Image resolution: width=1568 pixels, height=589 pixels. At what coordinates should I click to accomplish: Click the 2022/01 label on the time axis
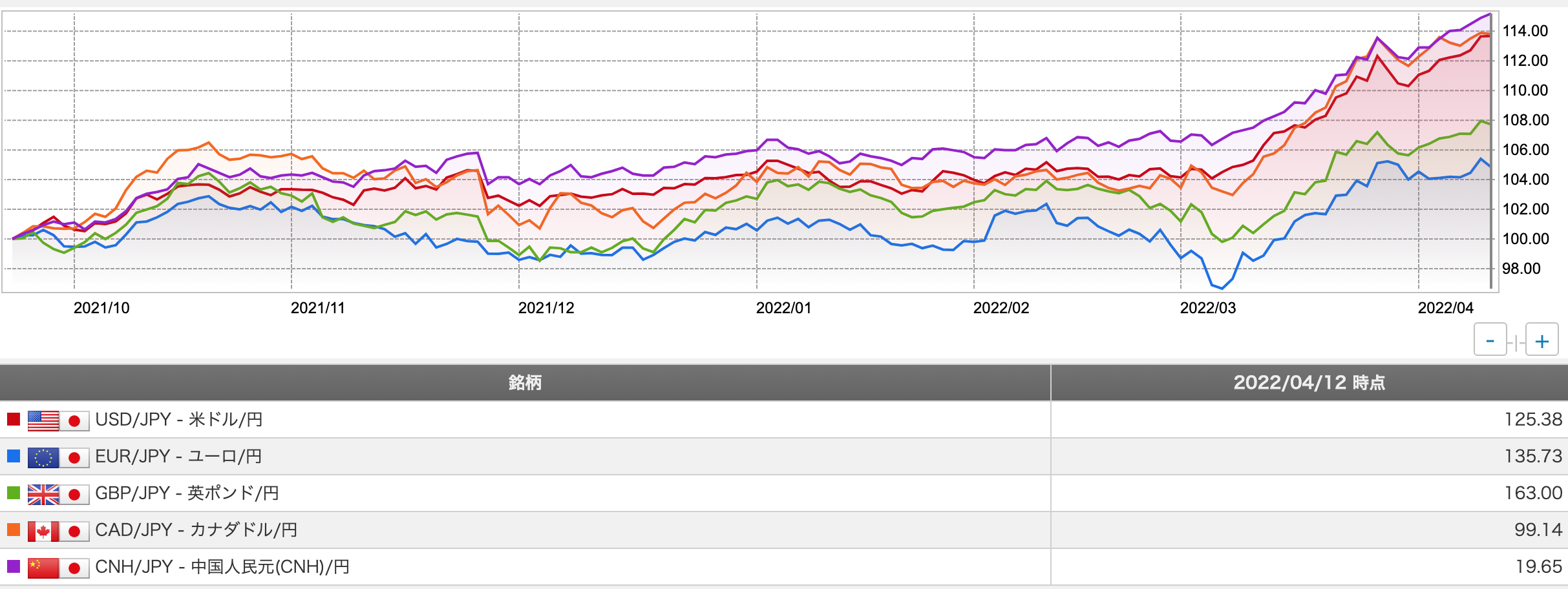click(x=783, y=308)
